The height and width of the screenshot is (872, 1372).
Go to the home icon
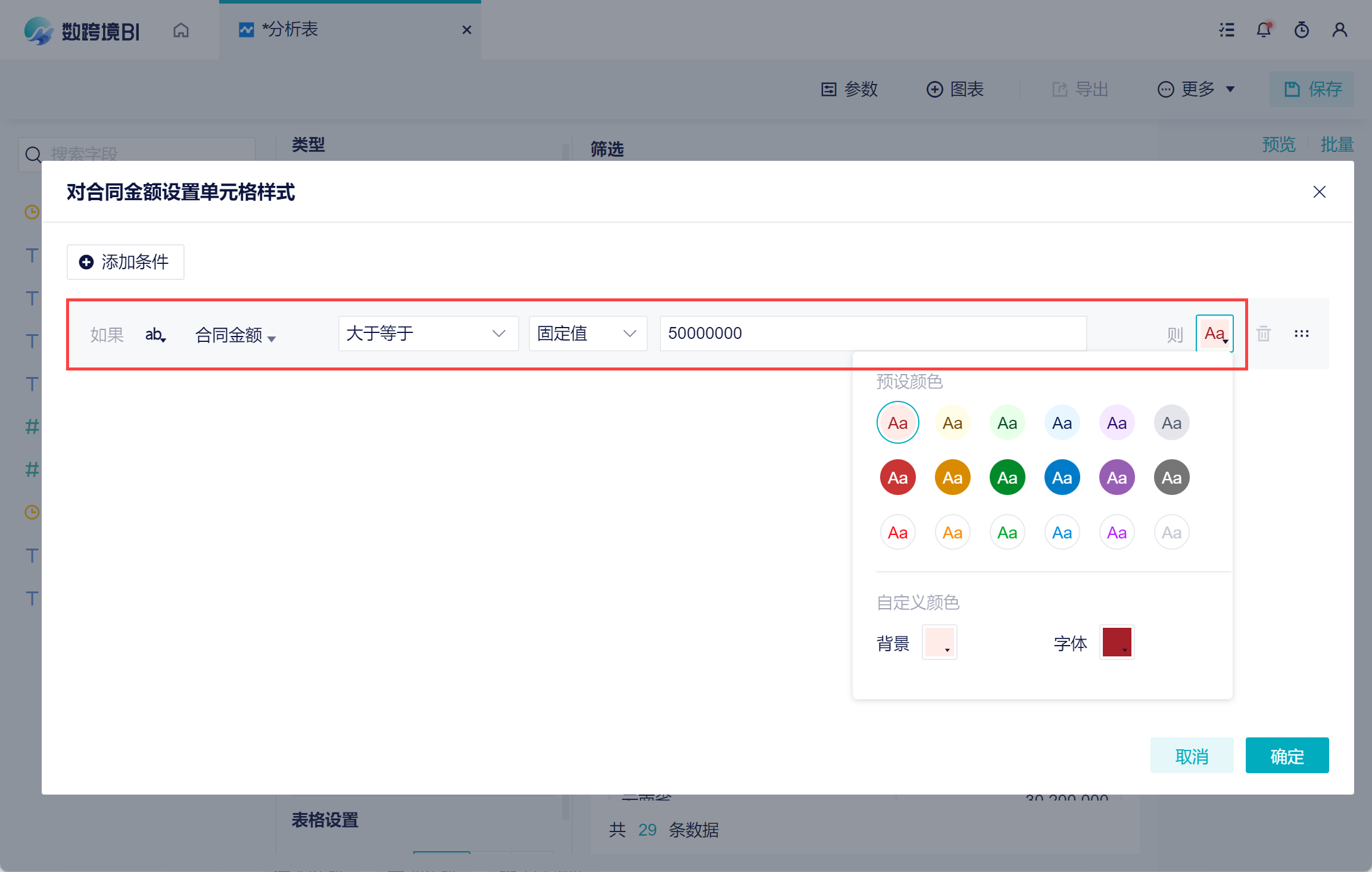click(x=181, y=30)
